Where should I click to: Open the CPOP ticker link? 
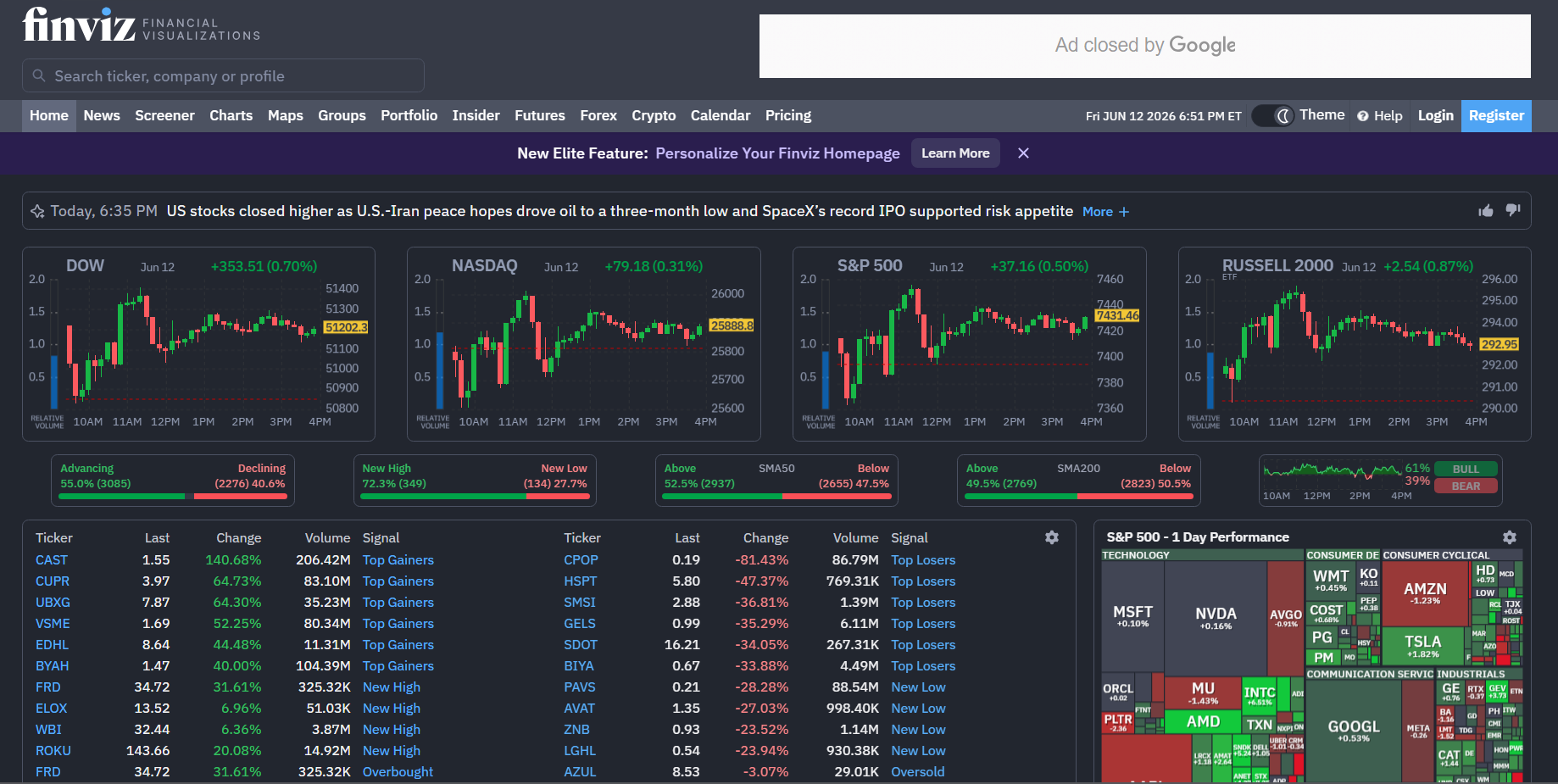[581, 560]
